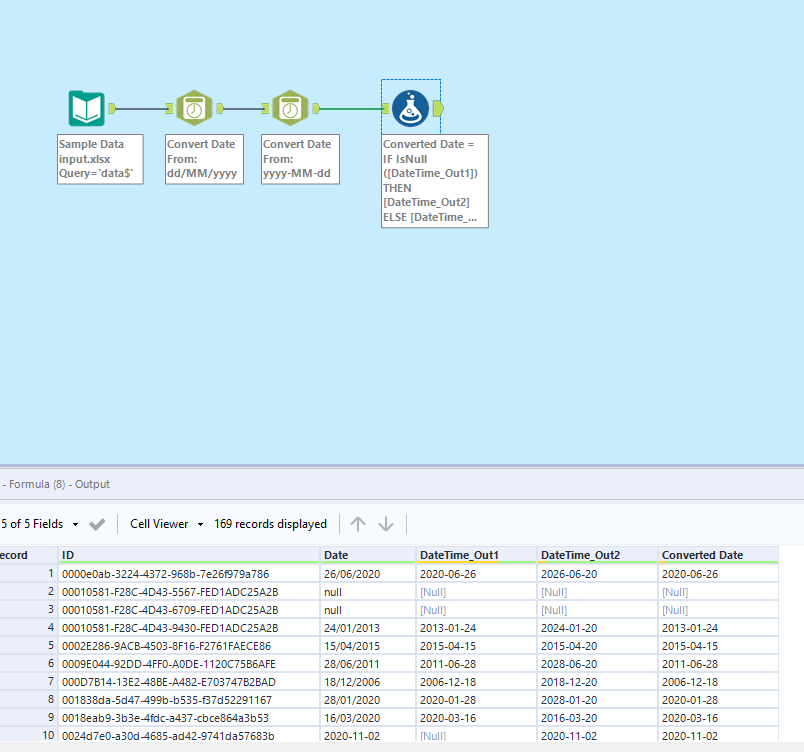The image size is (804, 752).
Task: Click the checkmark icon beside Fields
Action: [97, 524]
